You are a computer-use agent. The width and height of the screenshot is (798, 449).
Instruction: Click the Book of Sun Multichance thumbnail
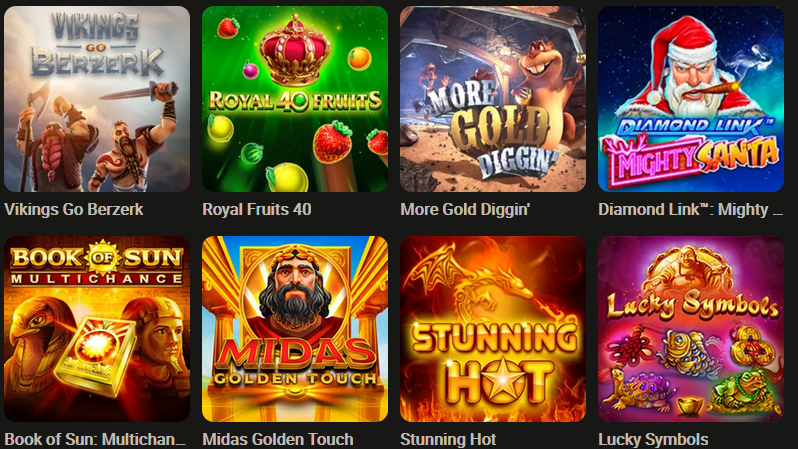pyautogui.click(x=97, y=329)
